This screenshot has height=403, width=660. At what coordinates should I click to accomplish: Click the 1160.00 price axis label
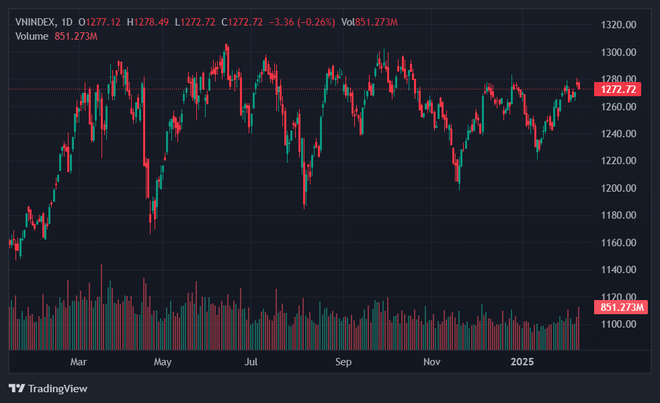point(618,242)
